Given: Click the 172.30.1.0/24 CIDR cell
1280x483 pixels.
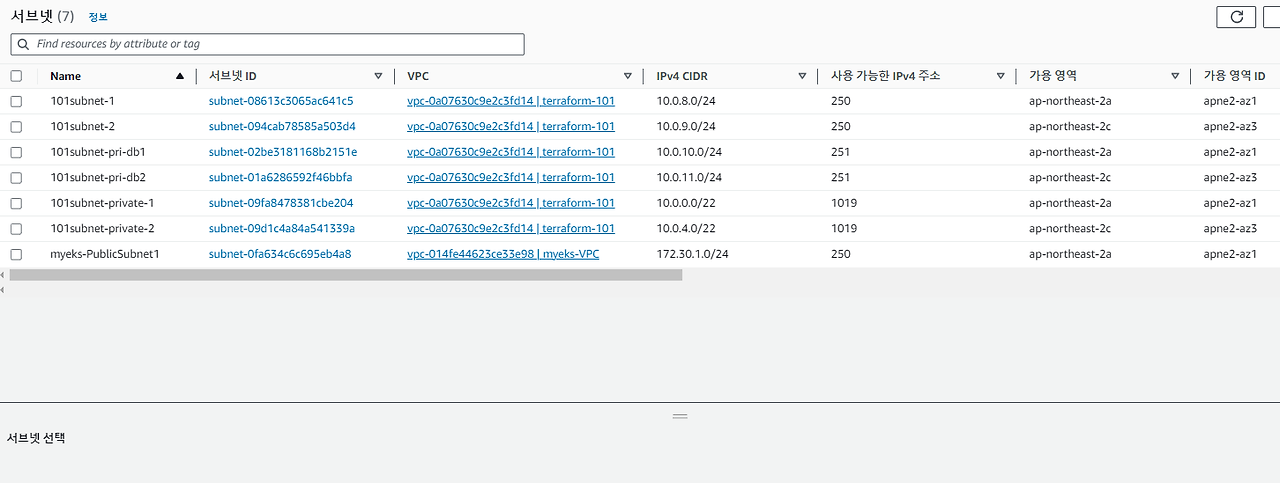Looking at the screenshot, I should (x=692, y=254).
